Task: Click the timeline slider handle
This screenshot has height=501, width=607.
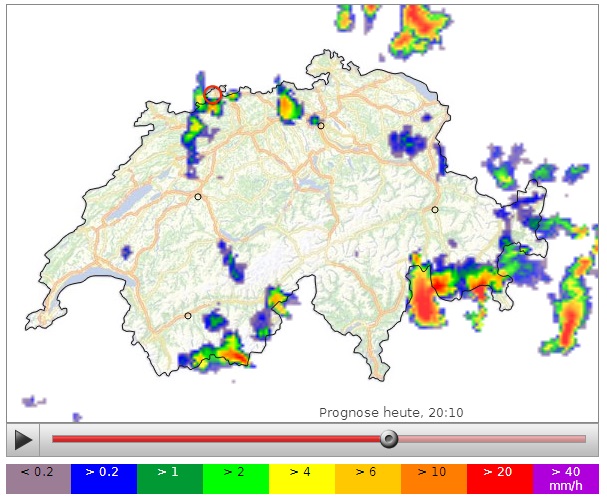Action: point(389,439)
